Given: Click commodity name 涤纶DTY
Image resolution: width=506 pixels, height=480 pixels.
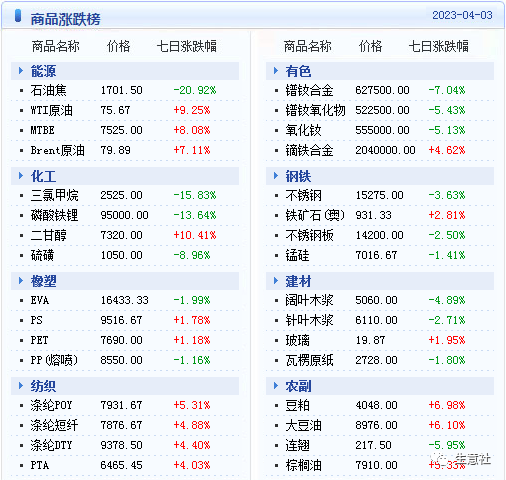Looking at the screenshot, I should coord(51,445).
